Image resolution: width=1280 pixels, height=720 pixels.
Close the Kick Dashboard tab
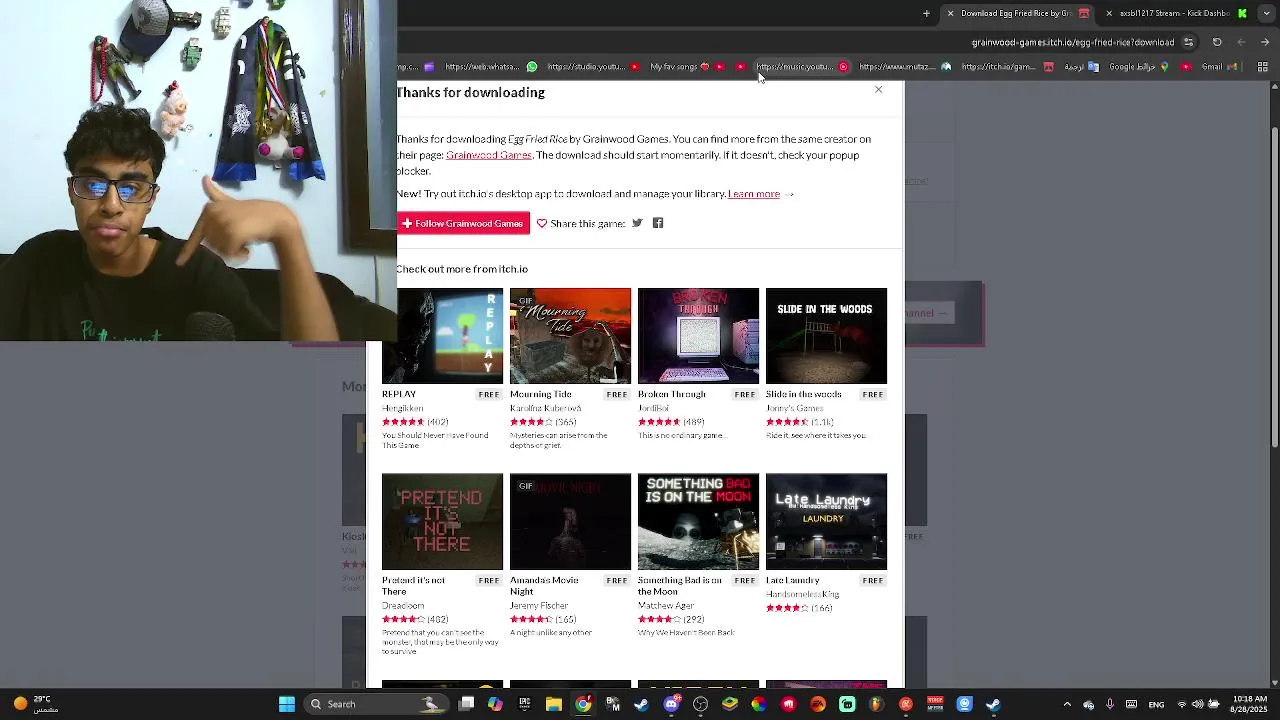pos(1109,14)
